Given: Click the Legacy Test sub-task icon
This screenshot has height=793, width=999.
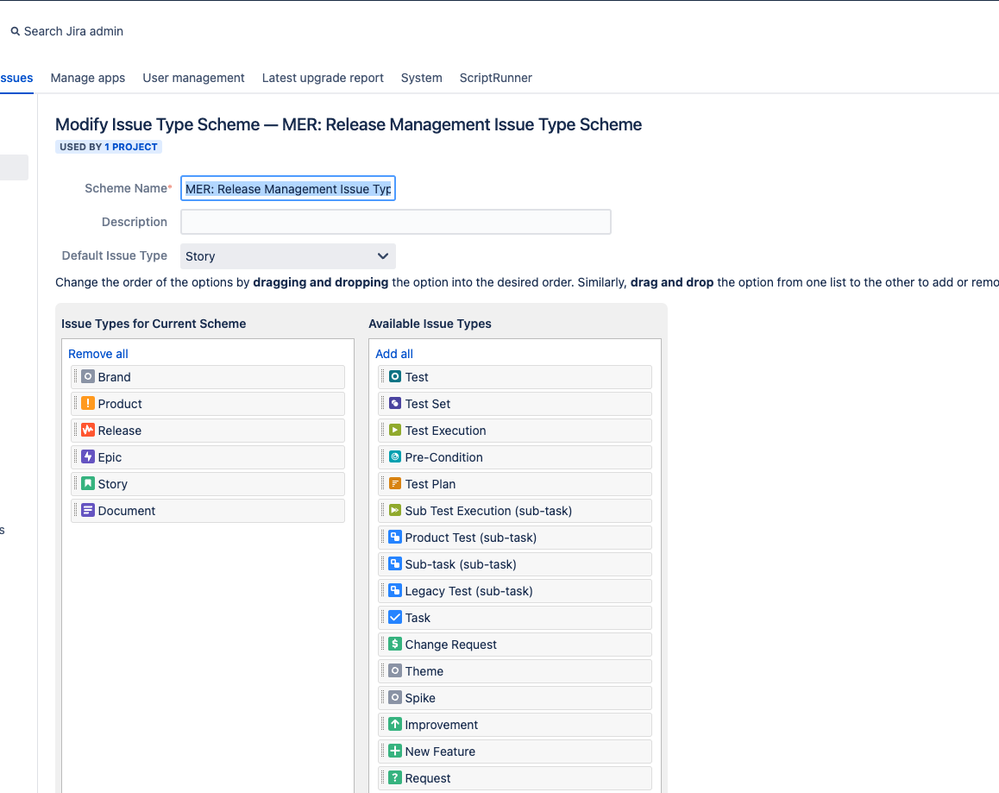Looking at the screenshot, I should [x=395, y=590].
